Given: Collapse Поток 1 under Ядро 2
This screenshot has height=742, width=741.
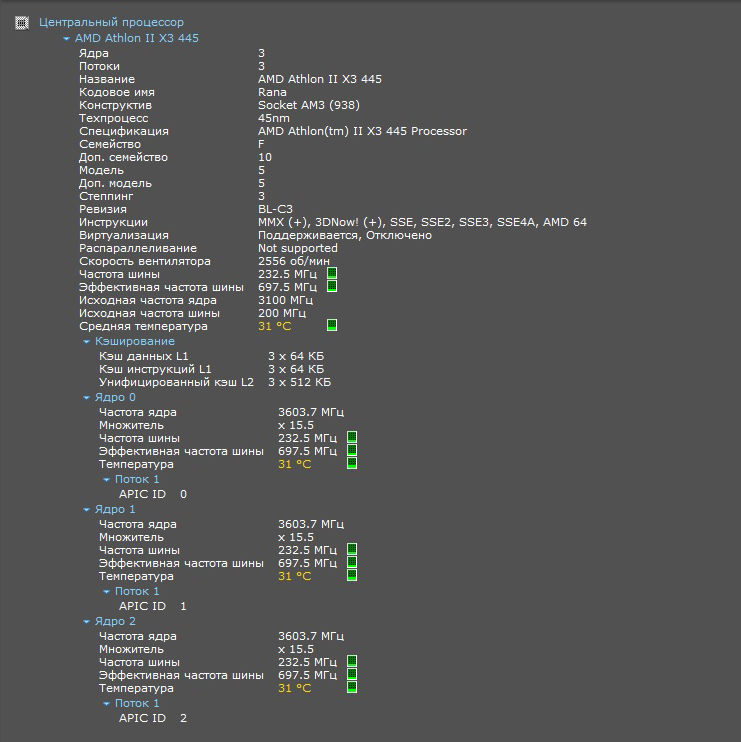Looking at the screenshot, I should tap(106, 704).
